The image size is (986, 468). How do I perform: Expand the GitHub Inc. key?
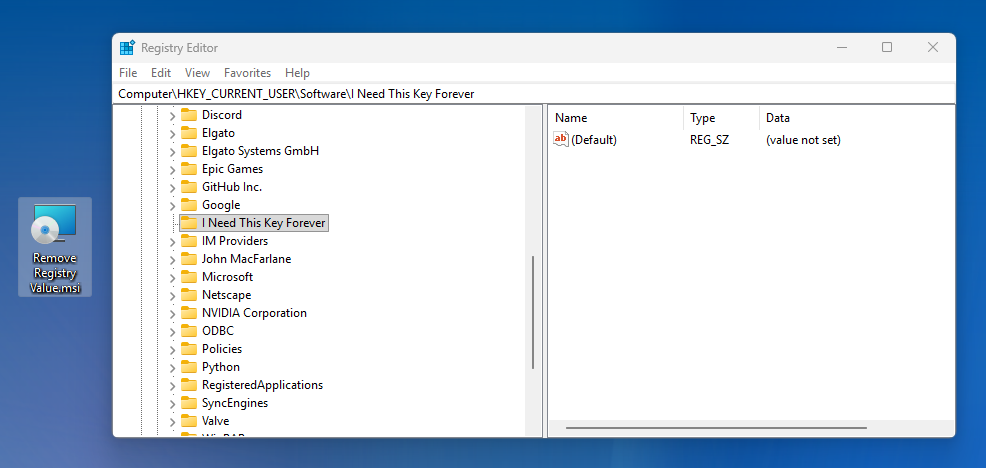coord(172,187)
